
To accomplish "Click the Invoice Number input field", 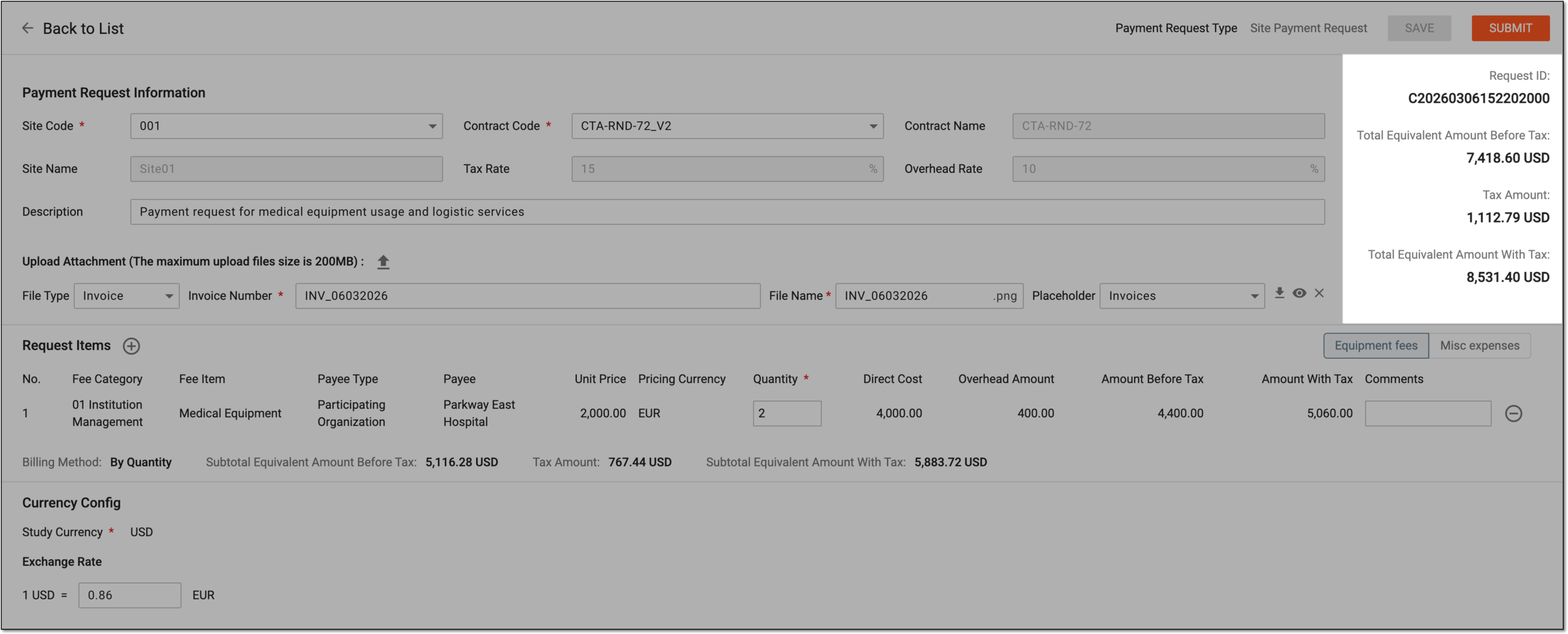I will 527,296.
